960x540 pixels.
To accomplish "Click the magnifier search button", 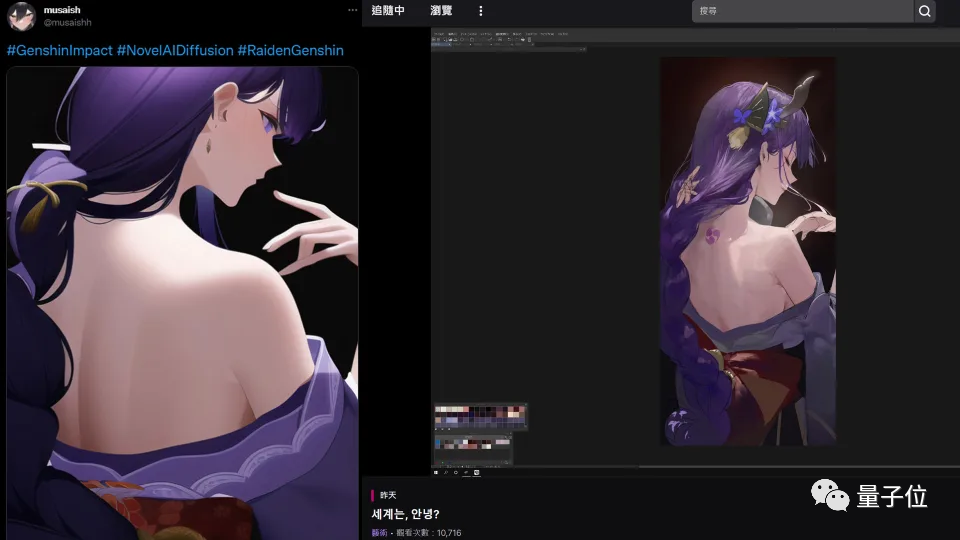I will pos(924,11).
